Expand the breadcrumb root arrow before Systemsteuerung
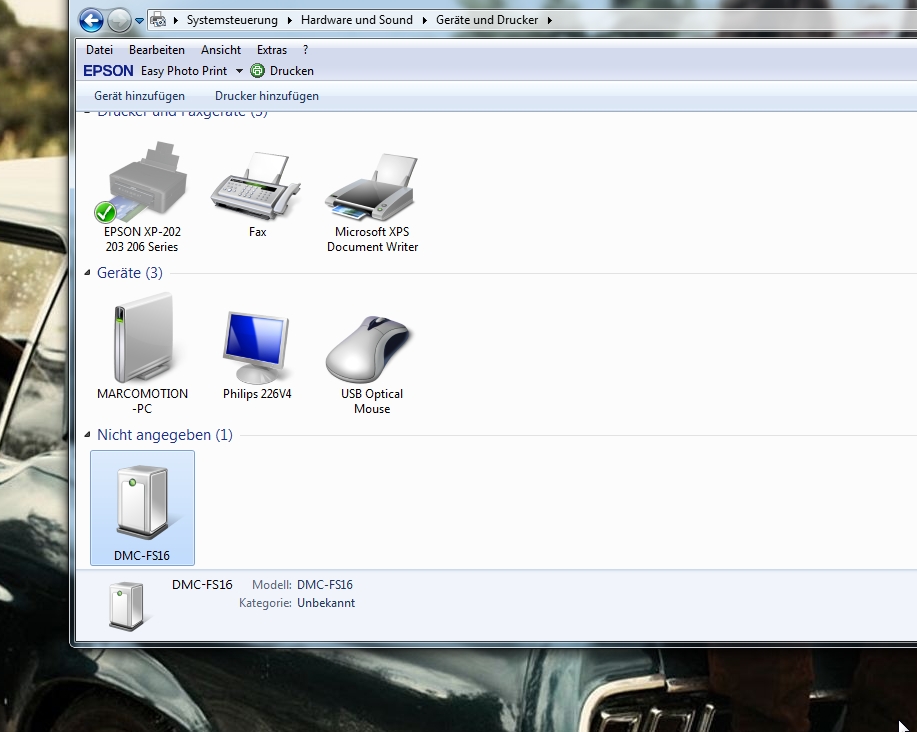 coord(175,20)
